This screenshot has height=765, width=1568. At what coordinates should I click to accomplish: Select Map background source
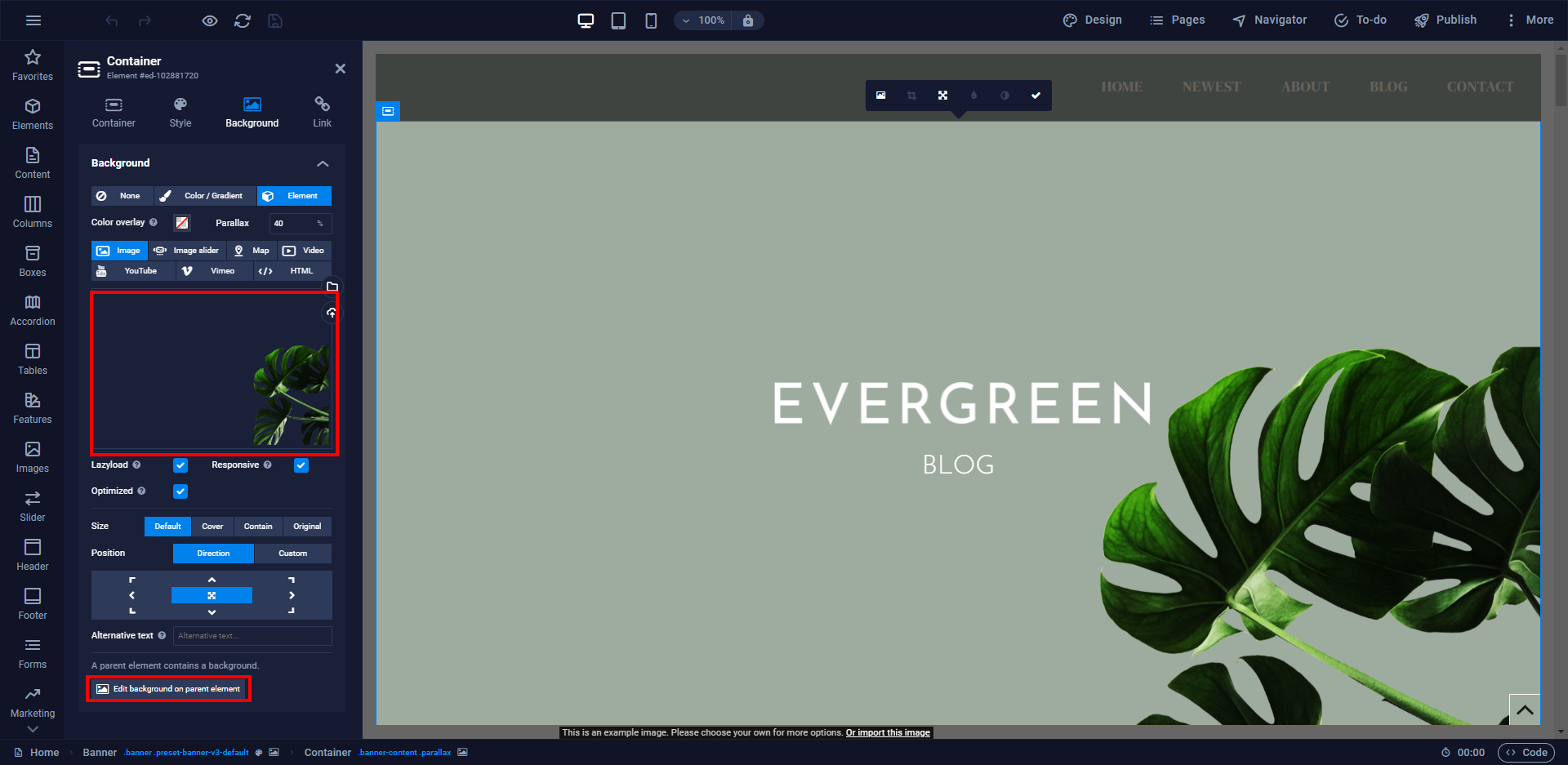coord(252,251)
